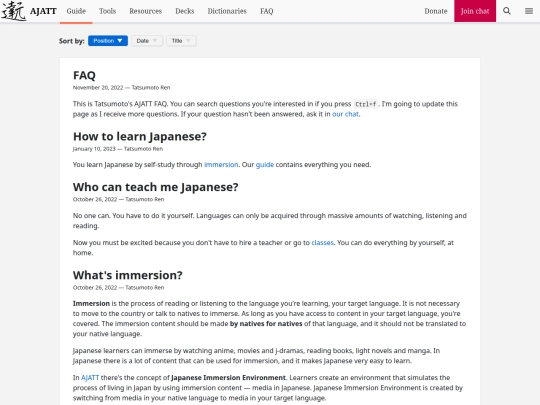Open the 'What's immersion?' heading
This screenshot has height=405, width=540.
pyautogui.click(x=128, y=275)
